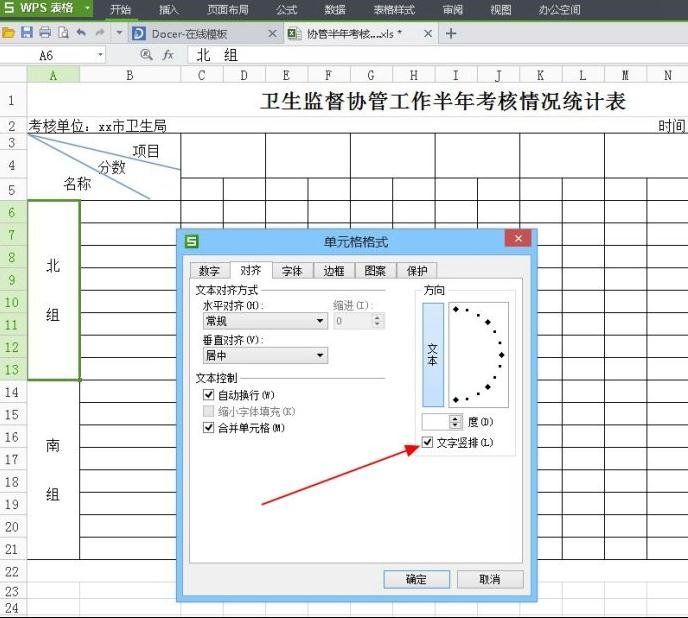The width and height of the screenshot is (688, 618).
Task: Open the 开始 ribbon tab
Action: pyautogui.click(x=120, y=10)
